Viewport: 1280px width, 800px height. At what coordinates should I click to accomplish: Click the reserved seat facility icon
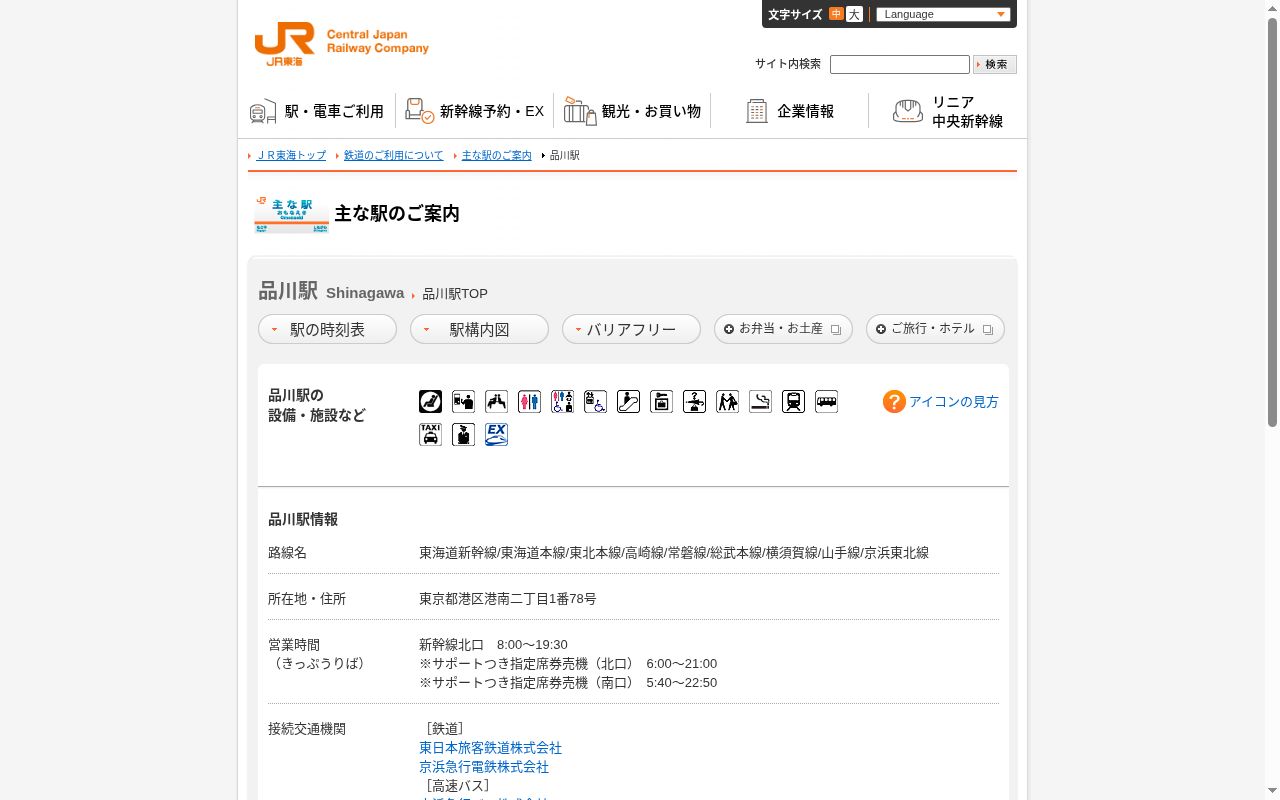pyautogui.click(x=430, y=401)
